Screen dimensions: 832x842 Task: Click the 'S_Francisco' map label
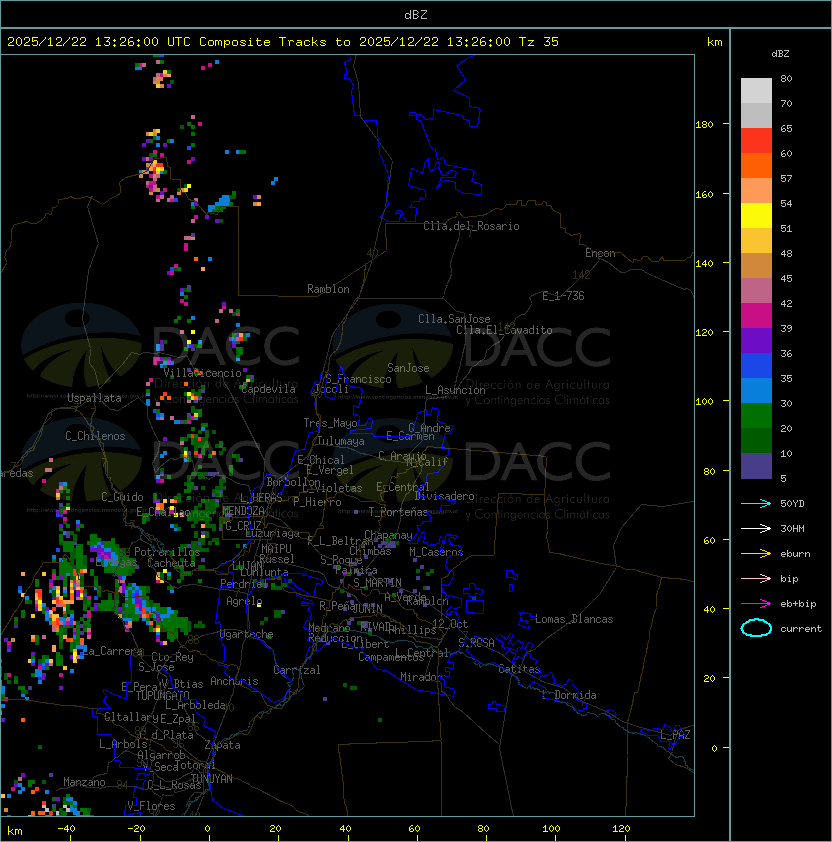358,380
